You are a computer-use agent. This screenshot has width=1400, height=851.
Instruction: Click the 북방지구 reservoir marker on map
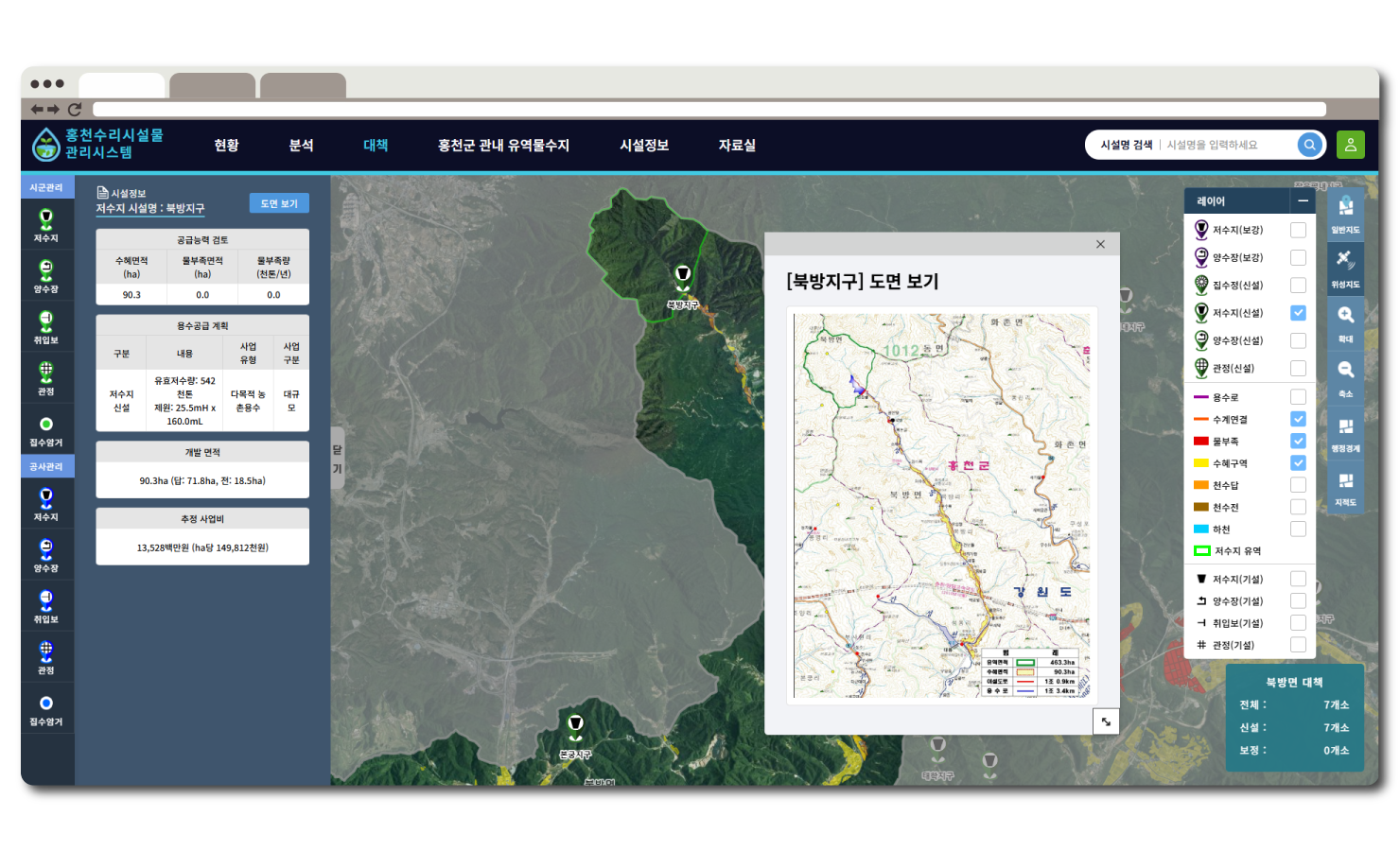tap(682, 277)
